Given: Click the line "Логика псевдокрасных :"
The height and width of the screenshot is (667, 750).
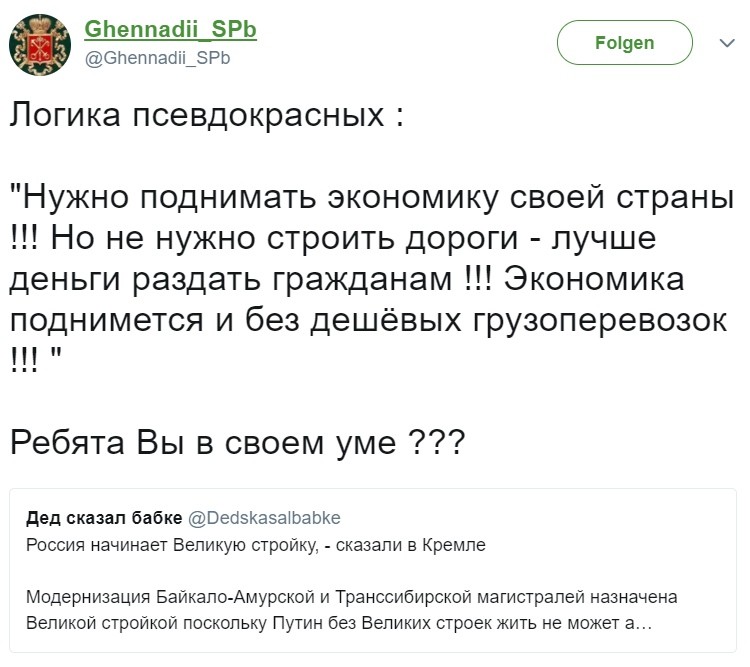Looking at the screenshot, I should point(207,115).
